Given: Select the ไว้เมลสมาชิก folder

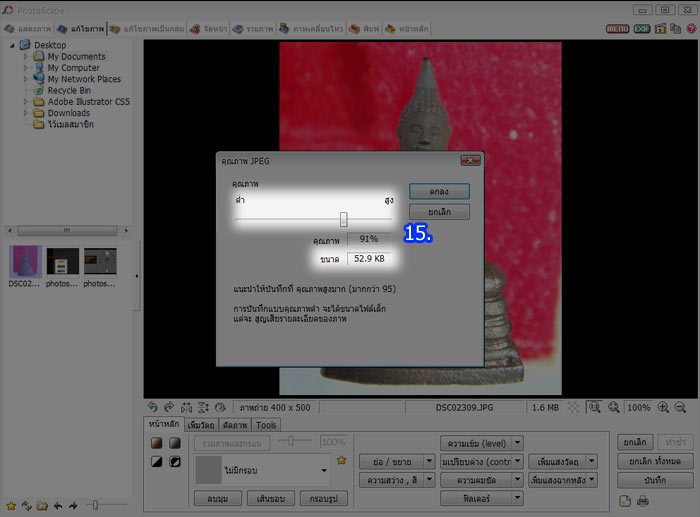Looking at the screenshot, I should (71, 124).
